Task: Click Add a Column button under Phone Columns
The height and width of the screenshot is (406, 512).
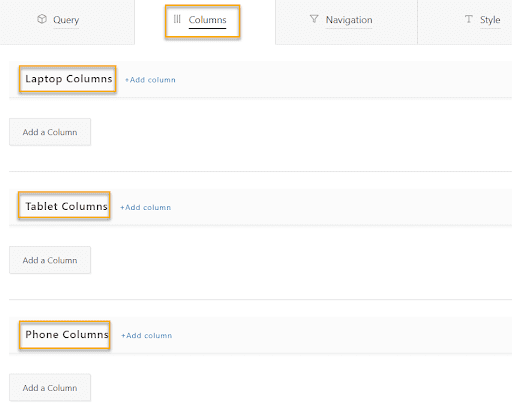Action: point(50,388)
